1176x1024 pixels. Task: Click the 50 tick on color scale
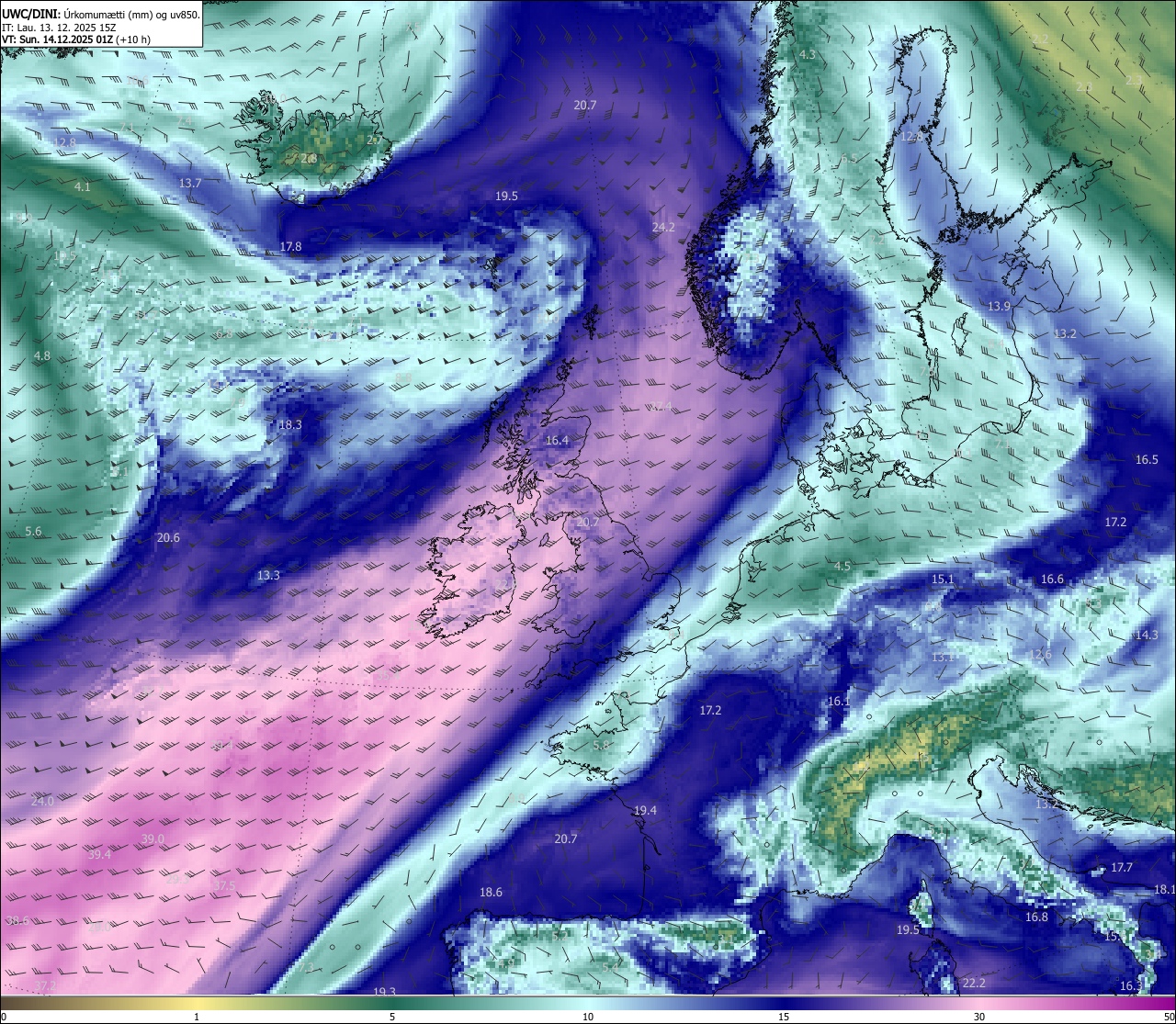click(x=1170, y=1016)
